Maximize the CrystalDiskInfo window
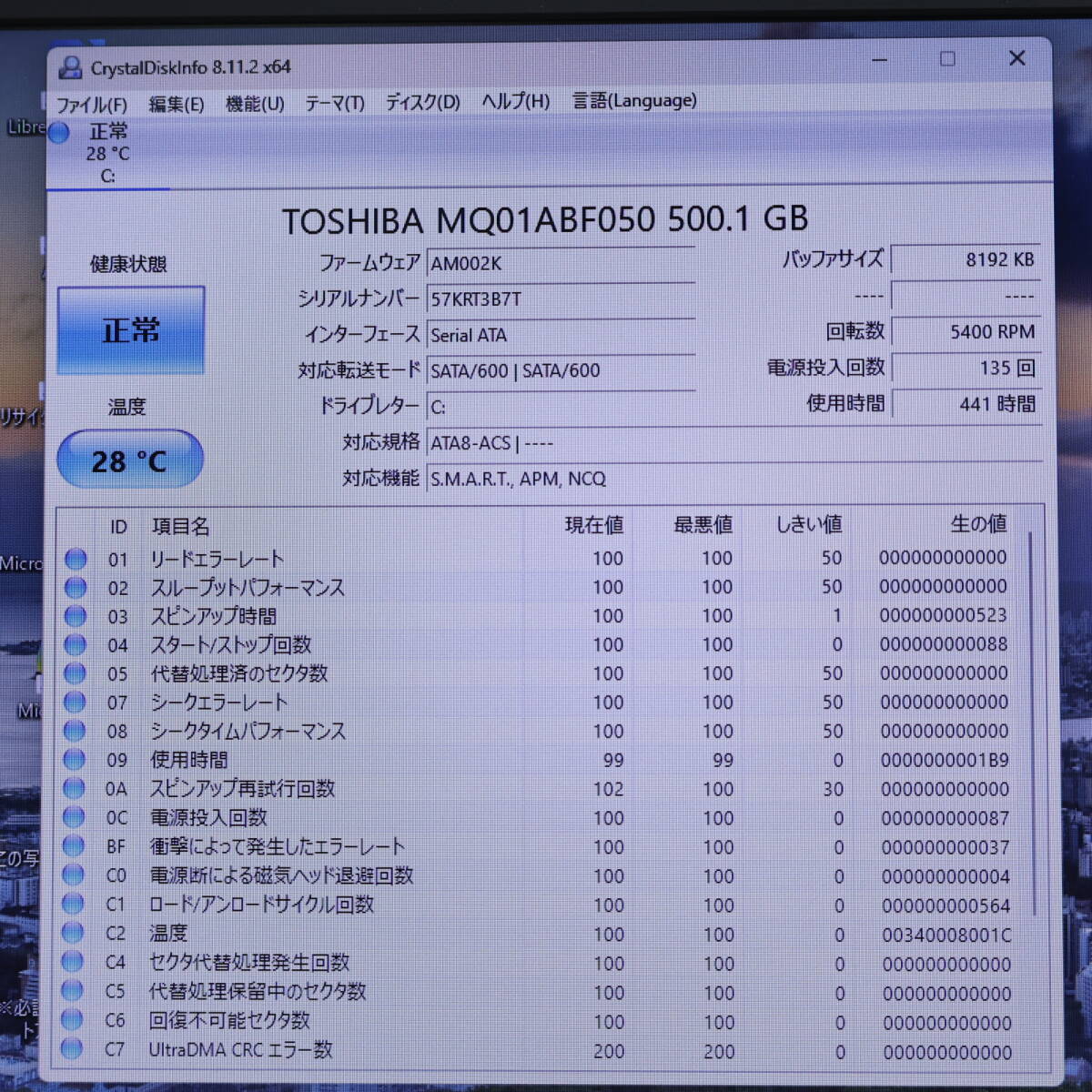Image resolution: width=1092 pixels, height=1092 pixels. click(x=947, y=59)
